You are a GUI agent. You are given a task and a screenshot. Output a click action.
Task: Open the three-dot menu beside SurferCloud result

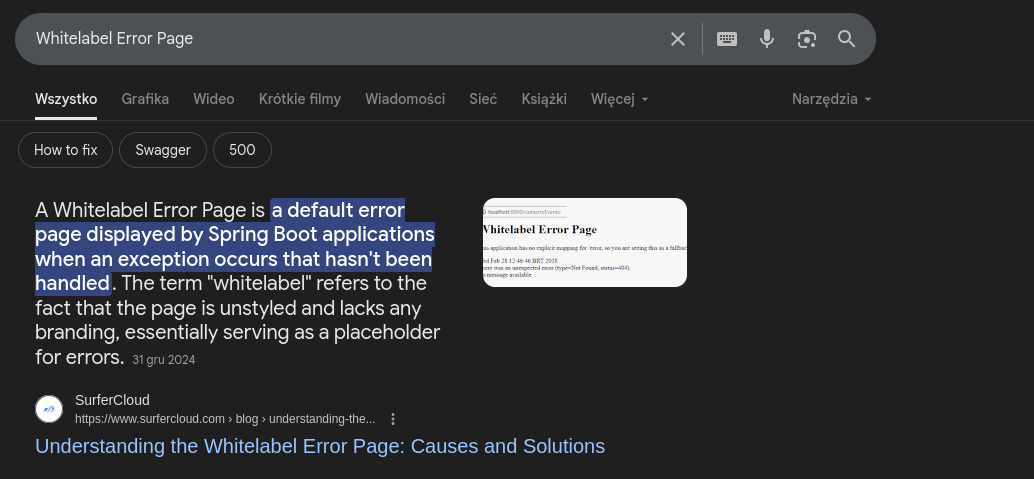[x=393, y=419]
